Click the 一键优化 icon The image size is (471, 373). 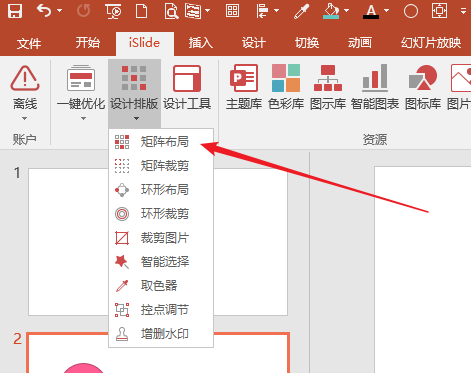(x=81, y=79)
